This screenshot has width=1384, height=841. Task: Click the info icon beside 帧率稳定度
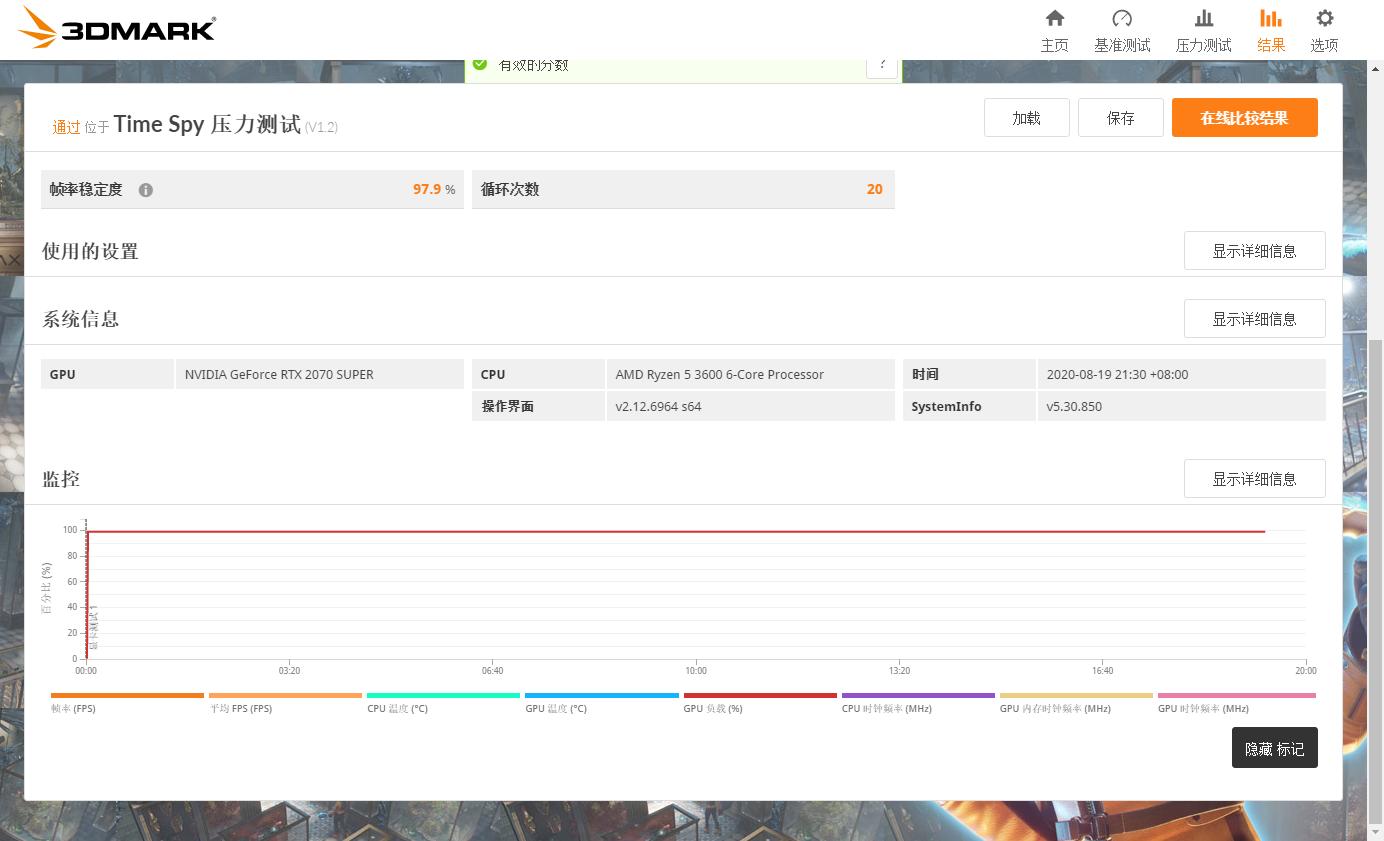pos(145,189)
